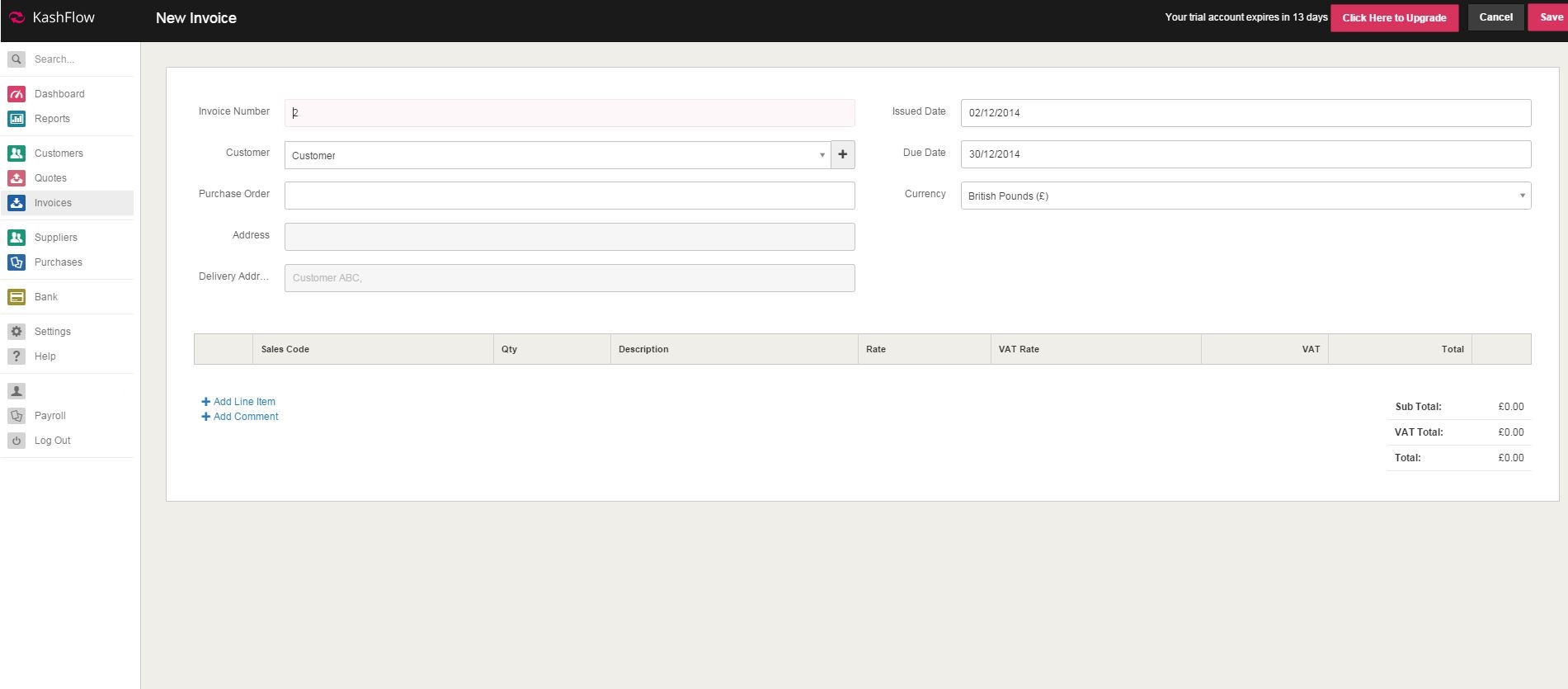Image resolution: width=1568 pixels, height=689 pixels.
Task: Click the Bank card icon
Action: pyautogui.click(x=16, y=297)
